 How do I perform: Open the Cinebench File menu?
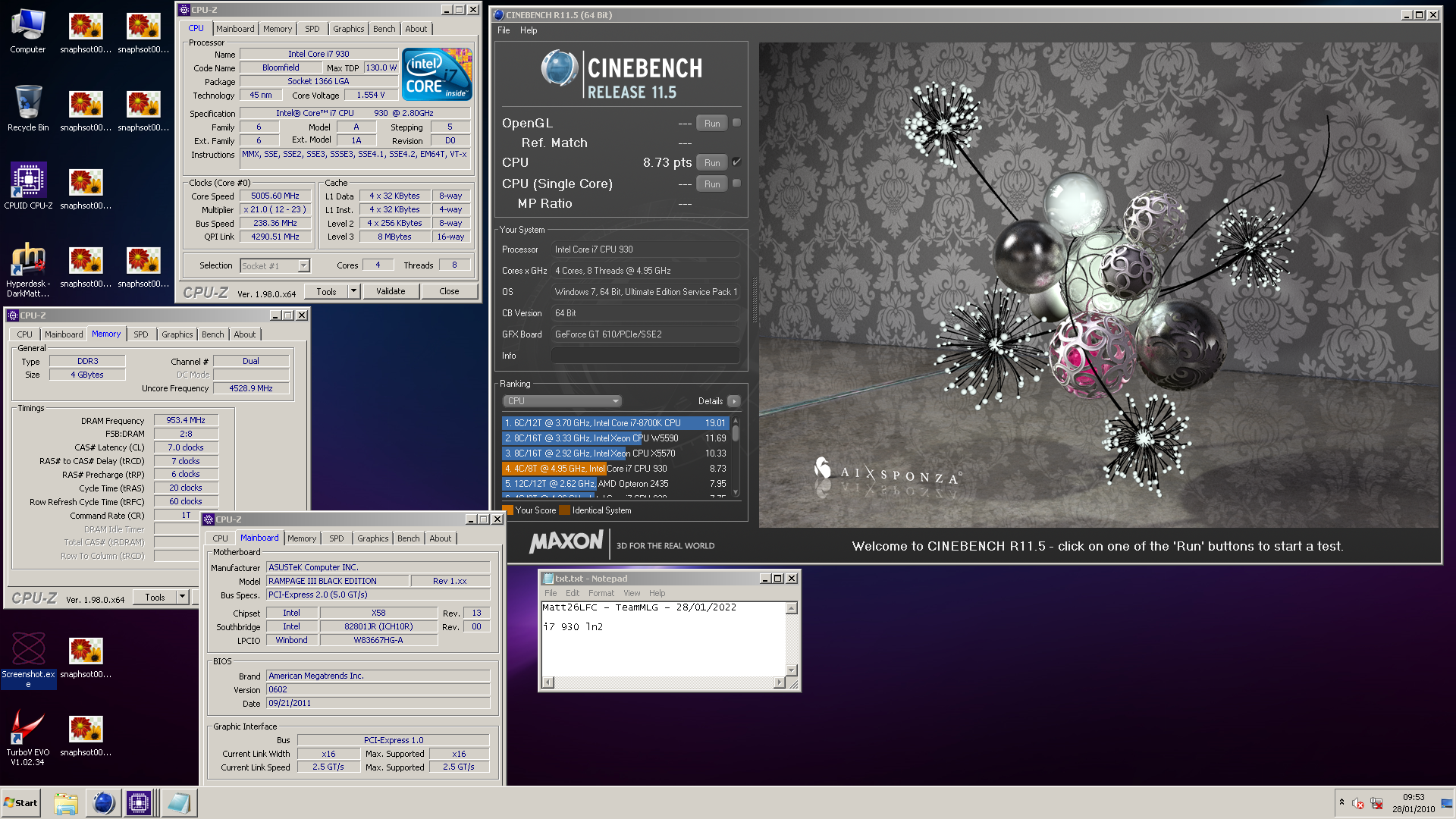tap(504, 30)
